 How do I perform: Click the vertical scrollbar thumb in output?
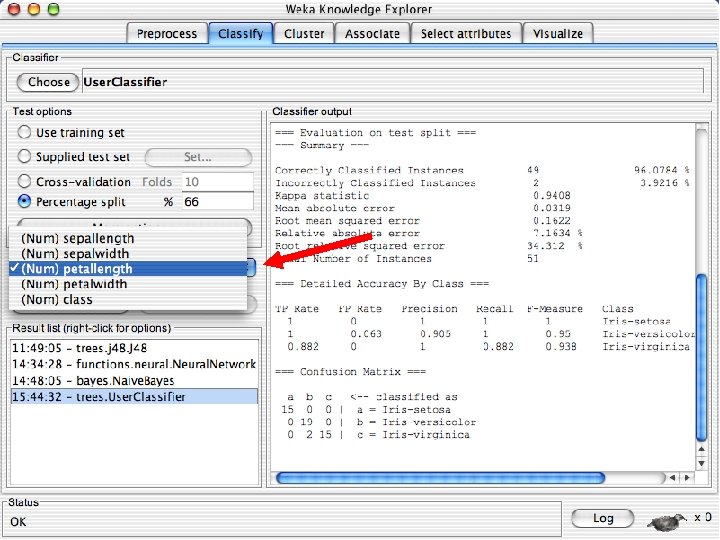pyautogui.click(x=702, y=357)
